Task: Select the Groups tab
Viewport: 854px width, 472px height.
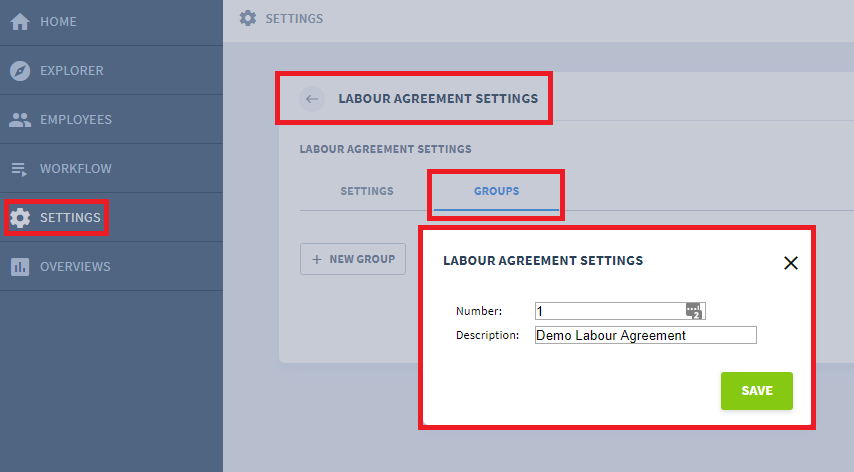Action: [497, 191]
